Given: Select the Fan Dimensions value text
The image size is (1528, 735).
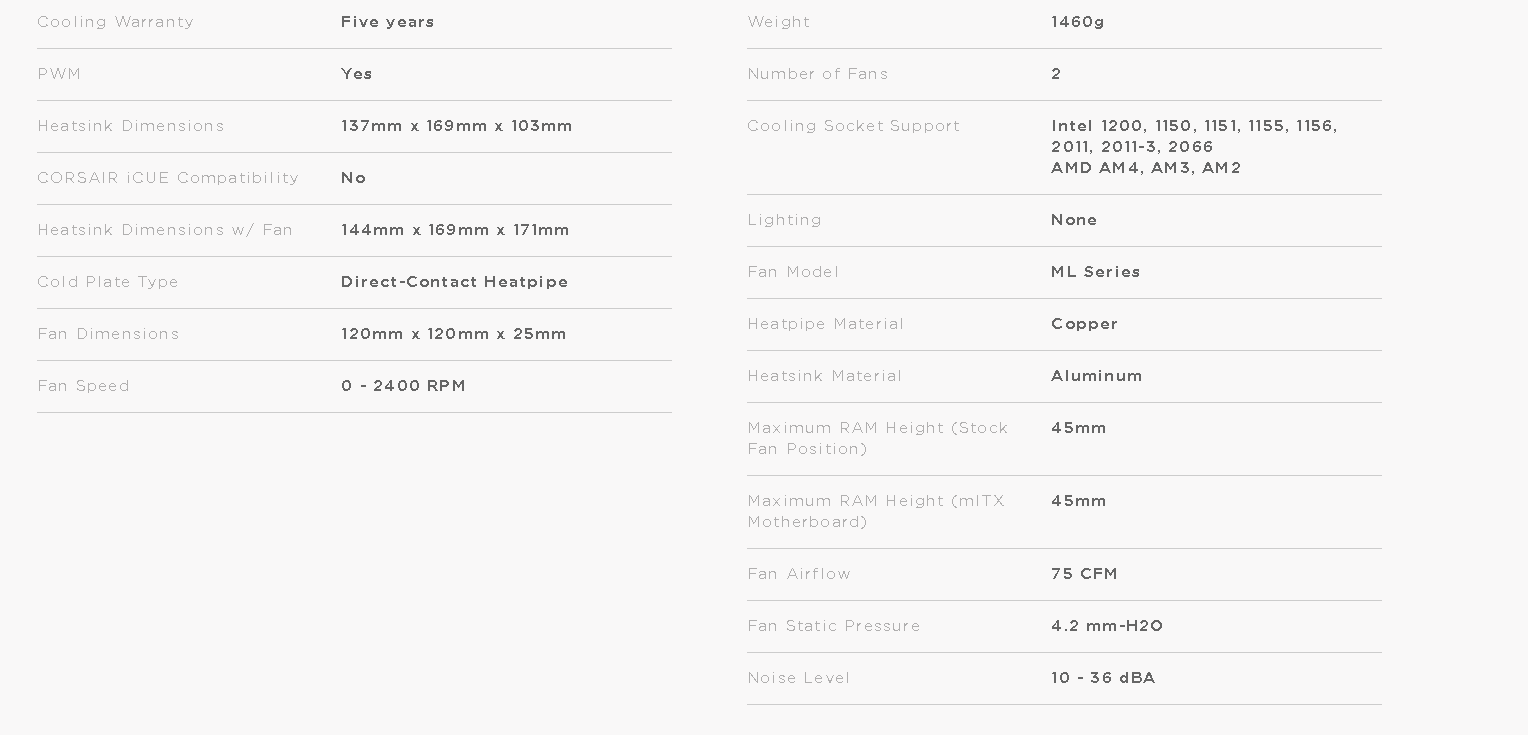Looking at the screenshot, I should coord(453,334).
